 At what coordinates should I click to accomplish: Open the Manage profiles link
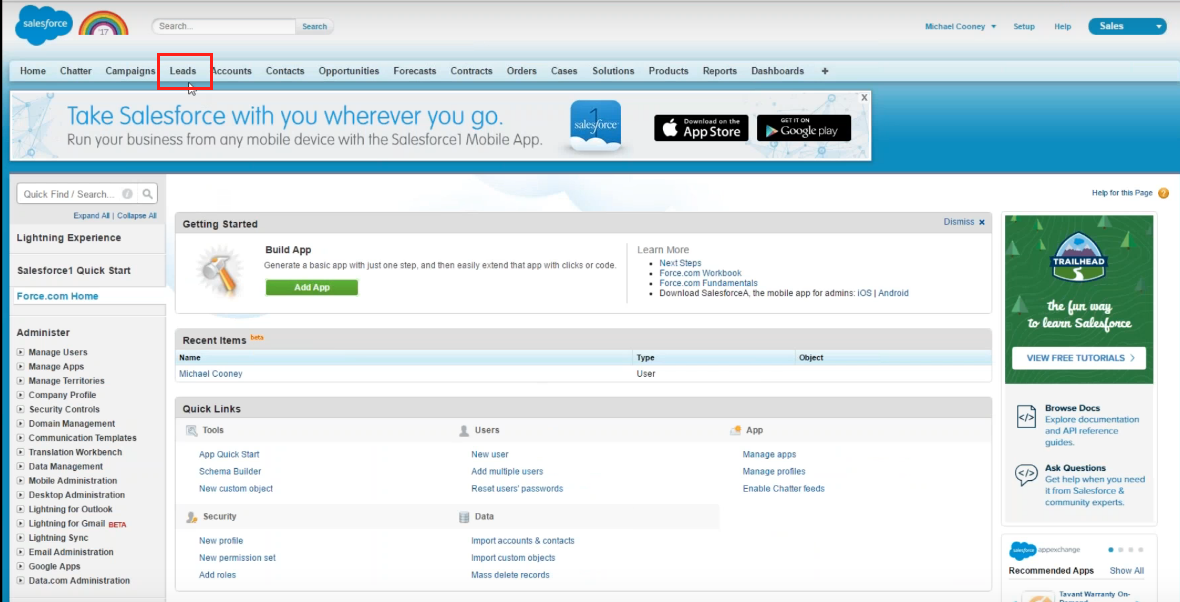pos(774,472)
